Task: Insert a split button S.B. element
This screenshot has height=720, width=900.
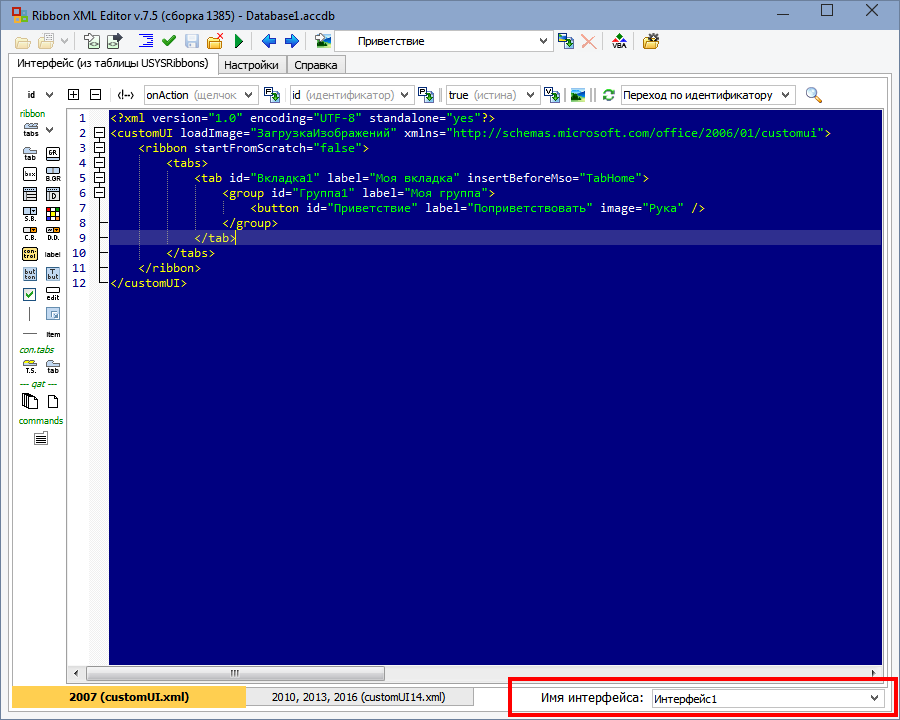Action: [30, 214]
